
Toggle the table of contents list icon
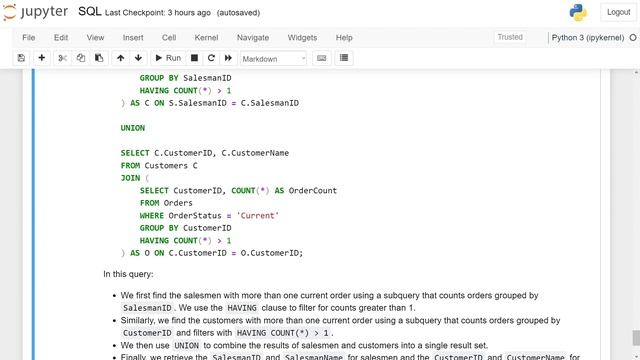[x=344, y=58]
